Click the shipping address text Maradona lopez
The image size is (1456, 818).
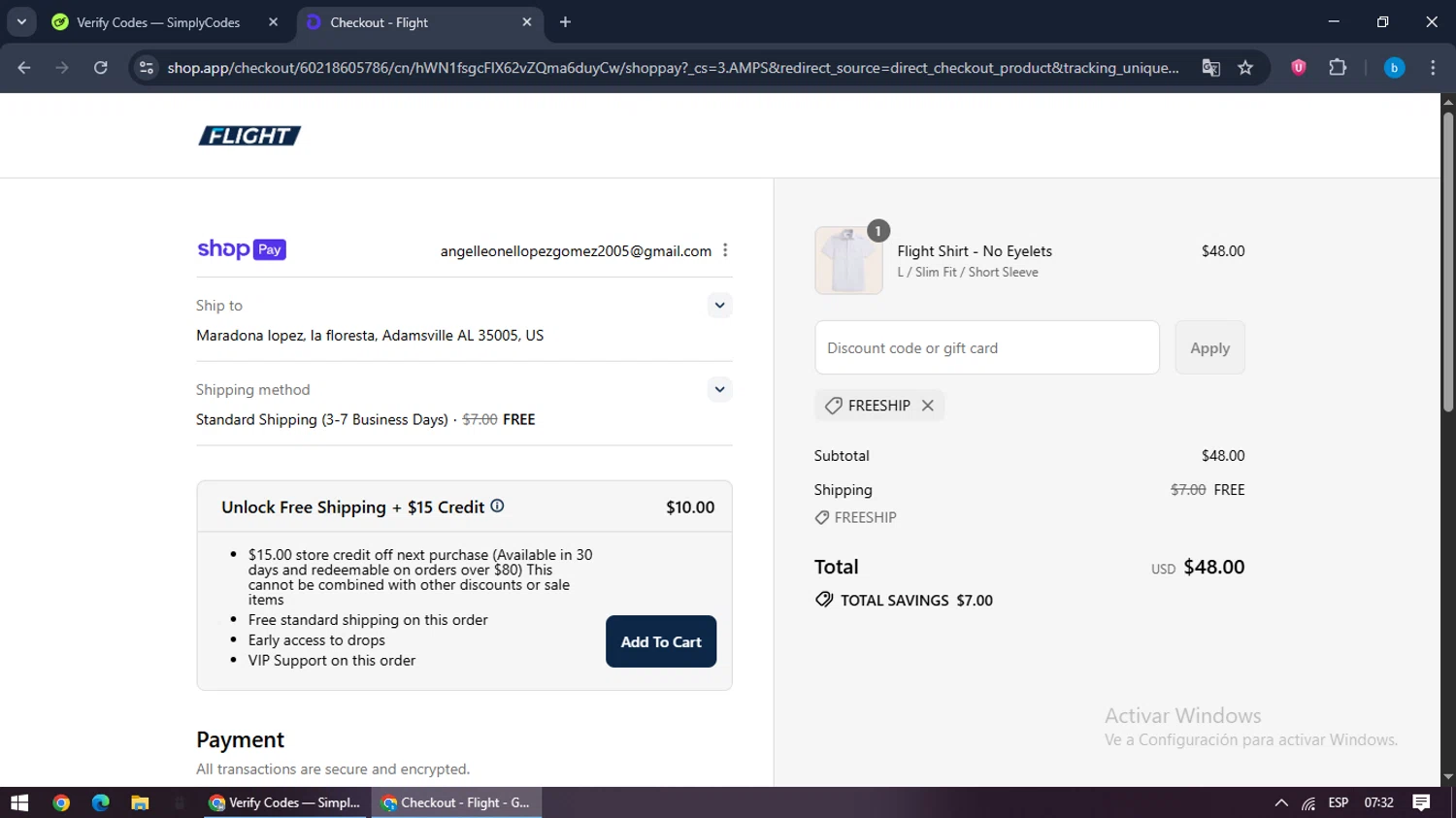370,335
